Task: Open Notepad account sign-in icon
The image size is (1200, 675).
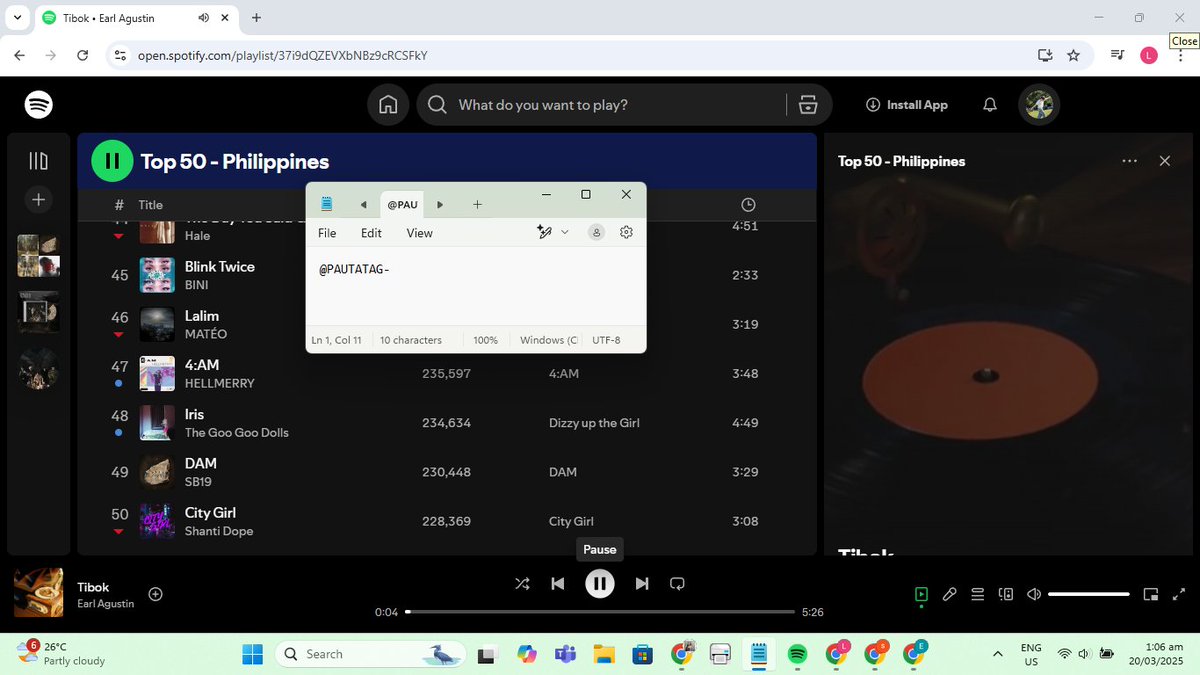Action: [596, 232]
